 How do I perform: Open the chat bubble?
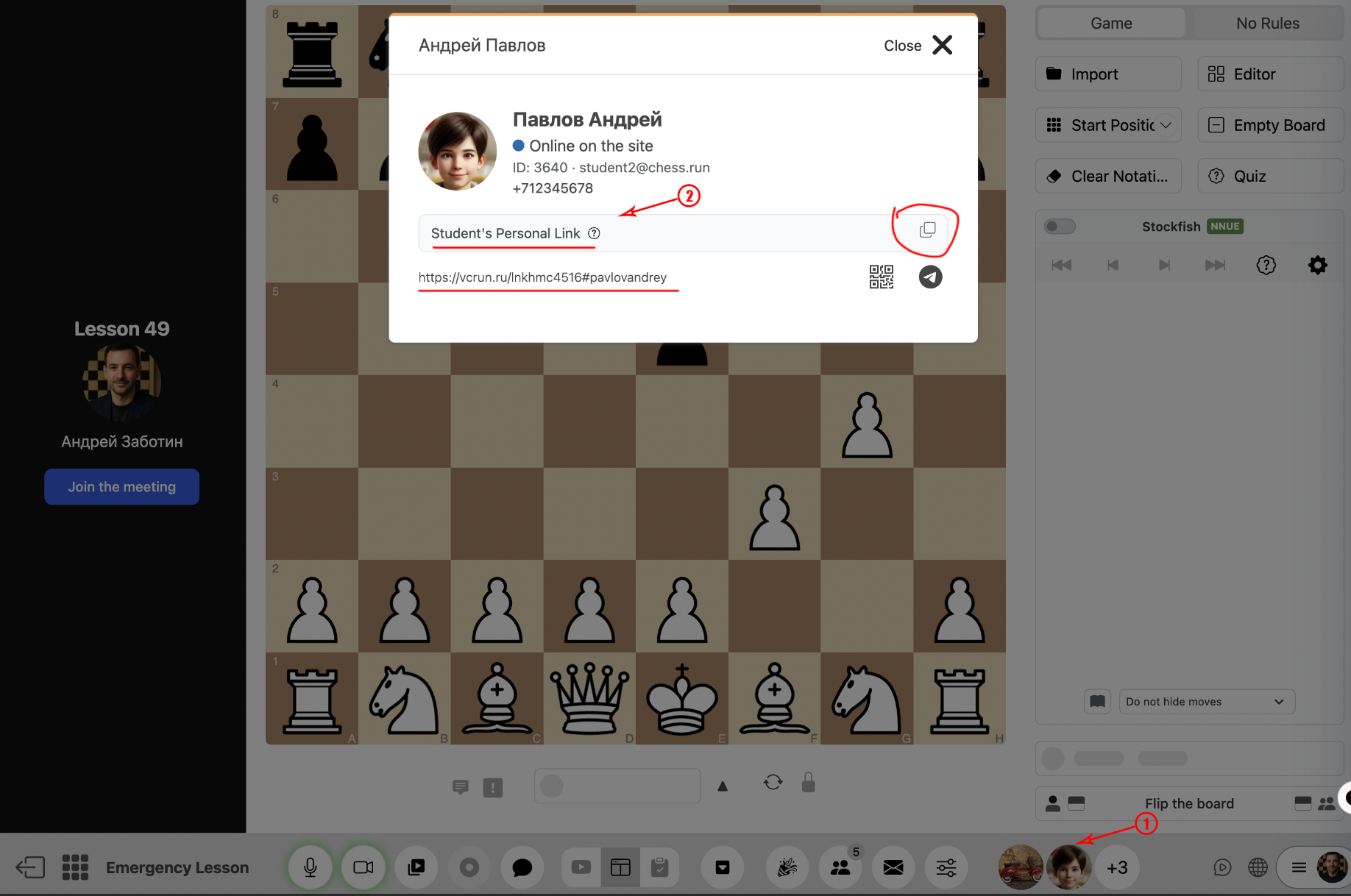(522, 867)
